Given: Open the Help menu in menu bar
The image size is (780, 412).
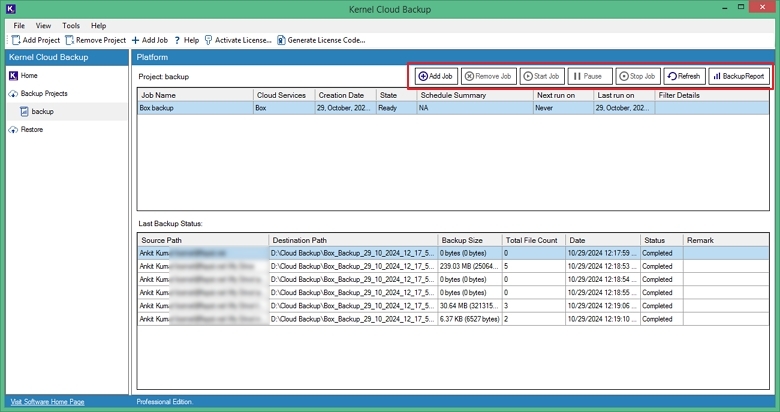Looking at the screenshot, I should pyautogui.click(x=98, y=25).
